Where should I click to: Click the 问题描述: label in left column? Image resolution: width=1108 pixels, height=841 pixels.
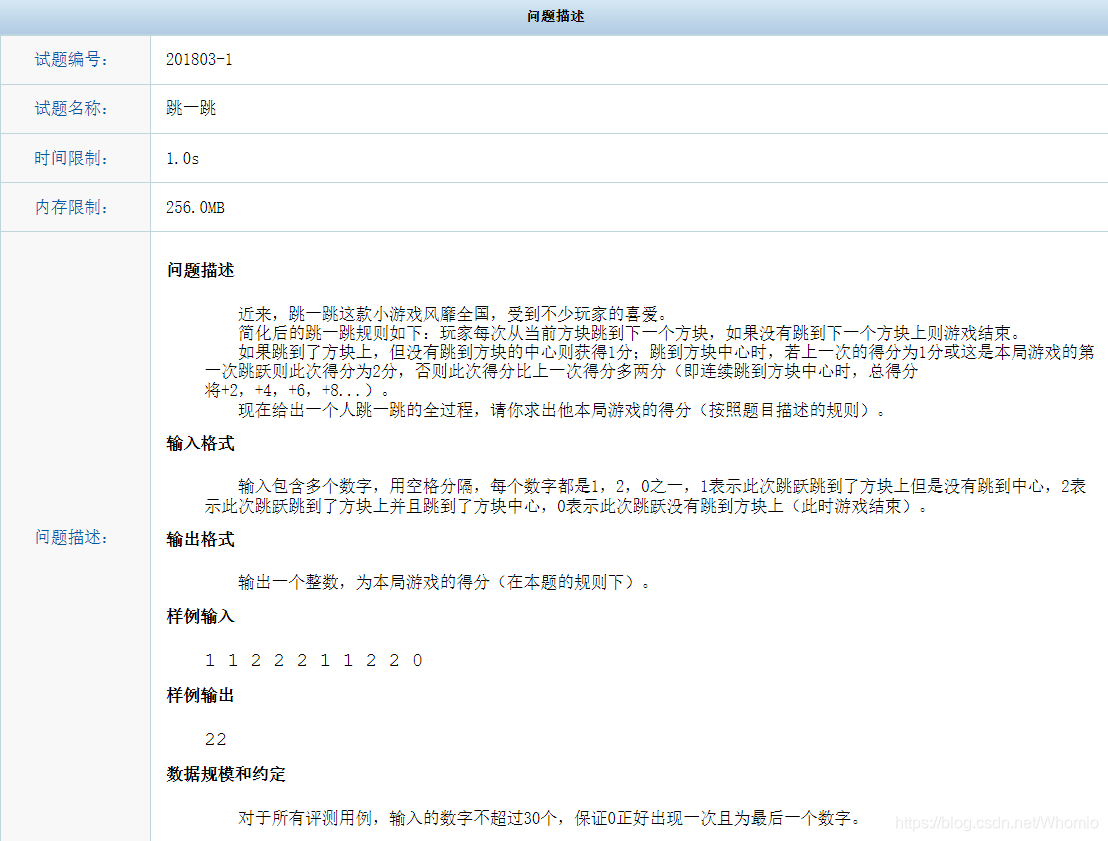[x=71, y=537]
